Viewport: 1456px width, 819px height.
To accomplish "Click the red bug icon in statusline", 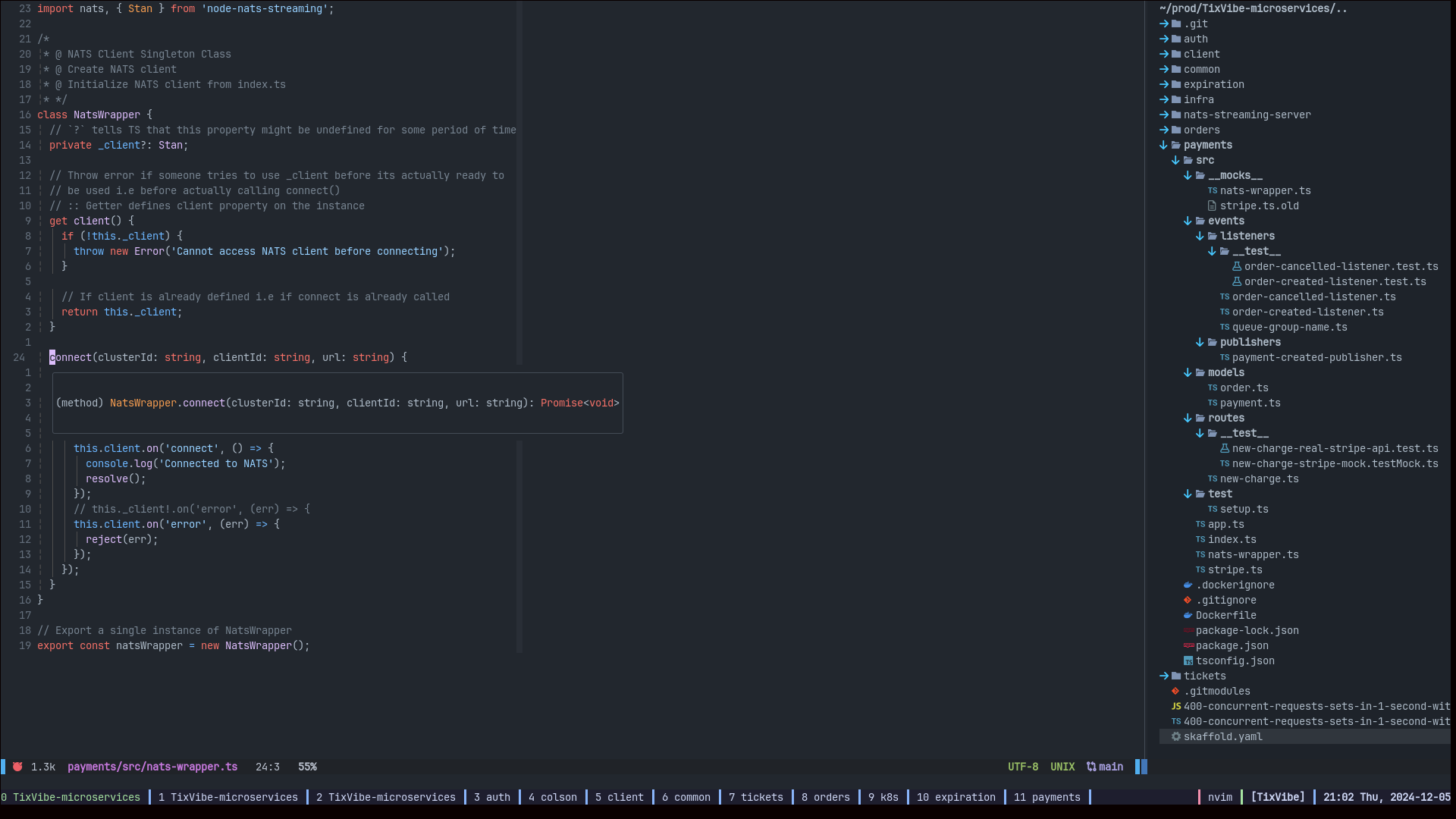I will point(17,767).
